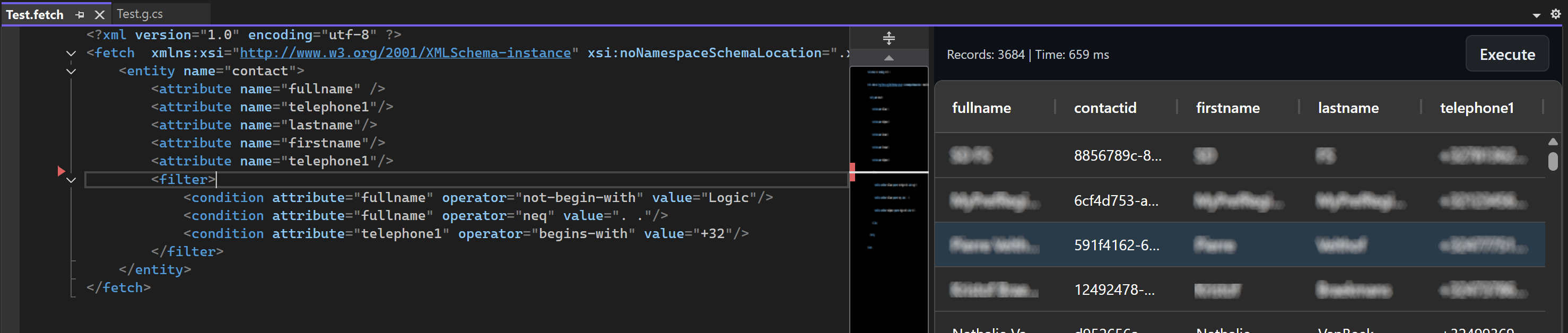Click the telephone1 column header
Viewport: 1568px width, 333px height.
[1476, 108]
